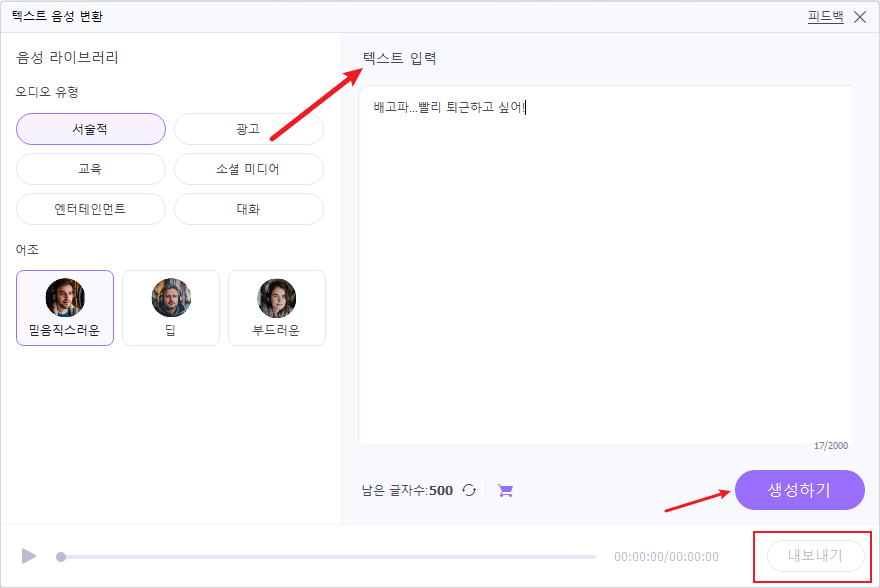
Task: Click the 오디오 유형 label
Action: point(47,91)
